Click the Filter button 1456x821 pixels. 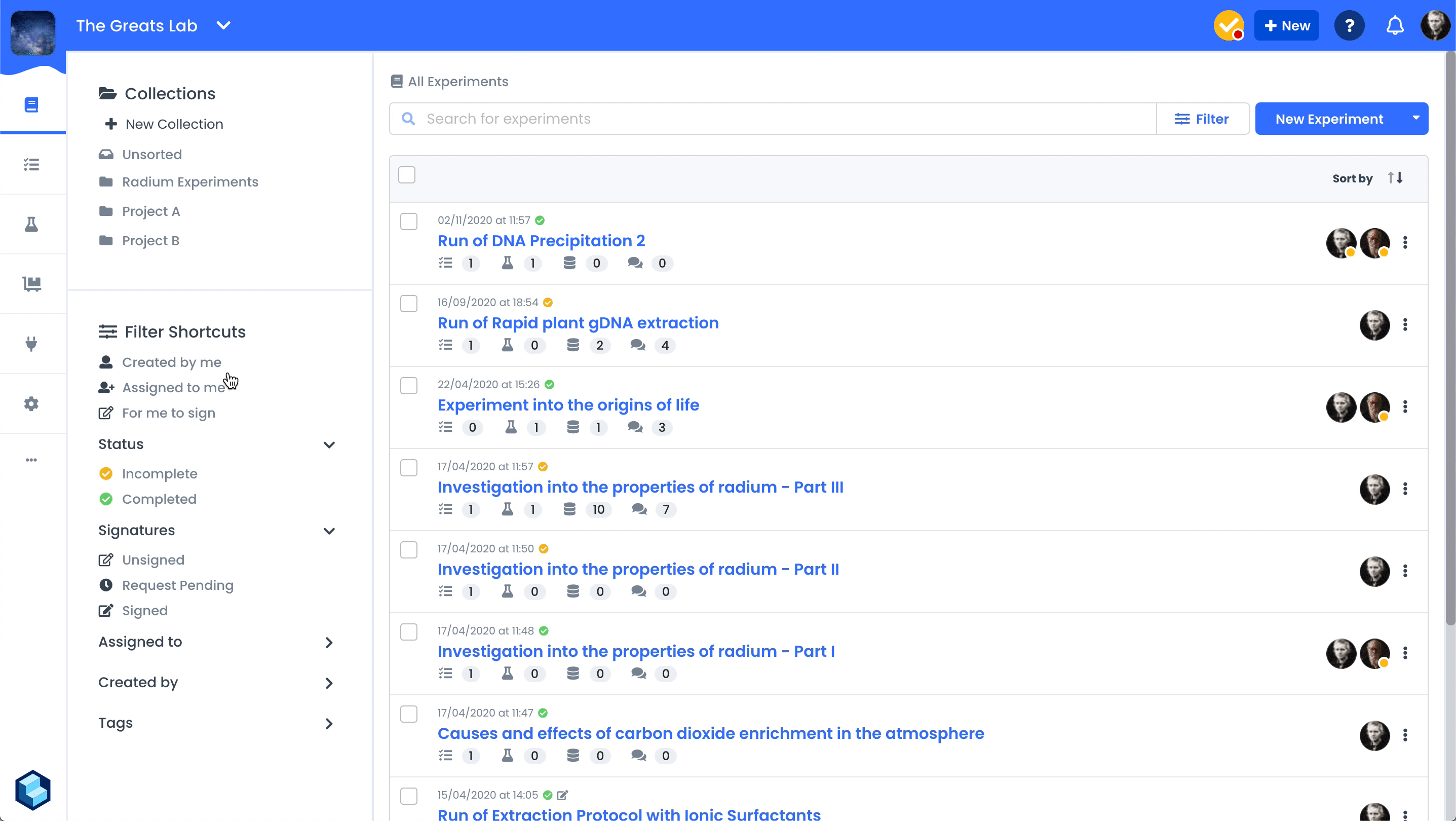(x=1202, y=119)
